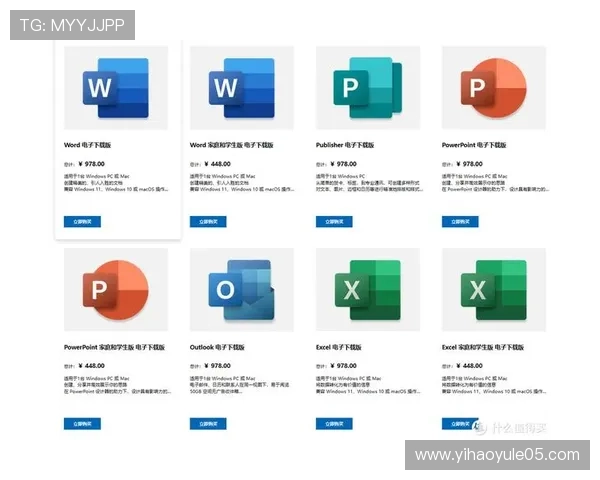Click the Excel 家庭和学生版 电子下载版 title
Image resolution: width=600 pixels, height=480 pixels.
coord(484,347)
